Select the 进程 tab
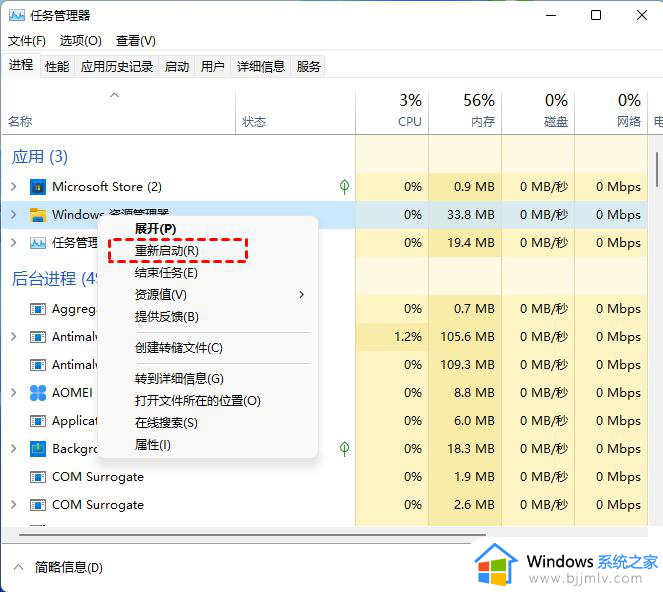 tap(21, 65)
